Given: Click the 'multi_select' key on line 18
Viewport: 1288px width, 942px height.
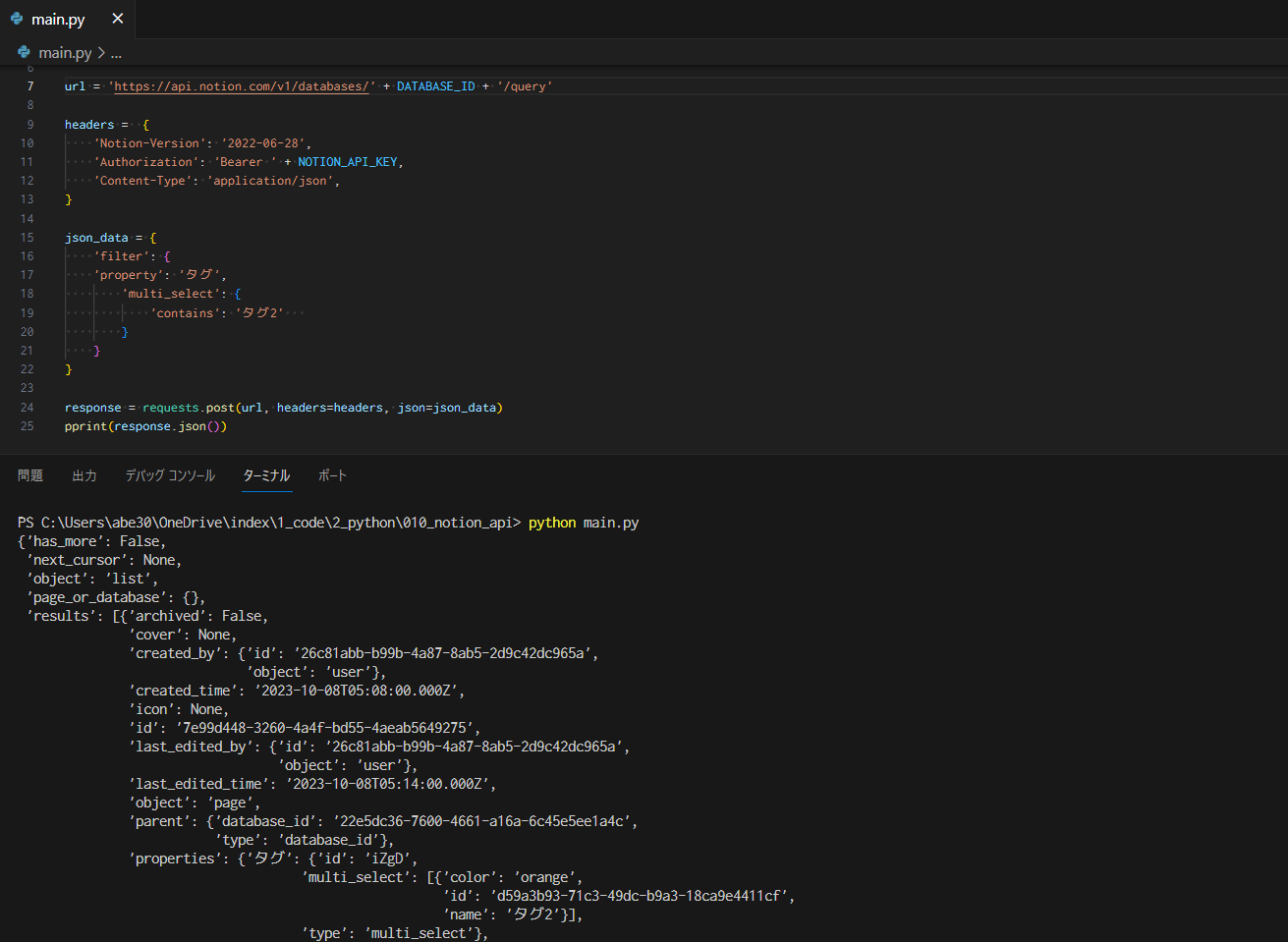Looking at the screenshot, I should [171, 294].
